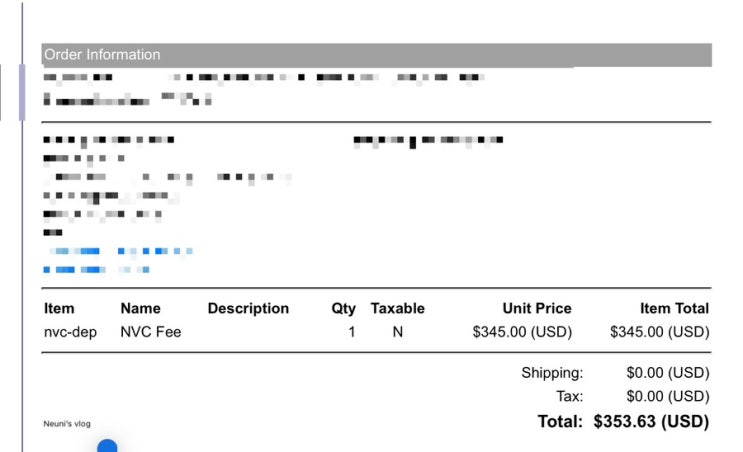Click the Qty column header
The image size is (743, 452).
tap(343, 308)
